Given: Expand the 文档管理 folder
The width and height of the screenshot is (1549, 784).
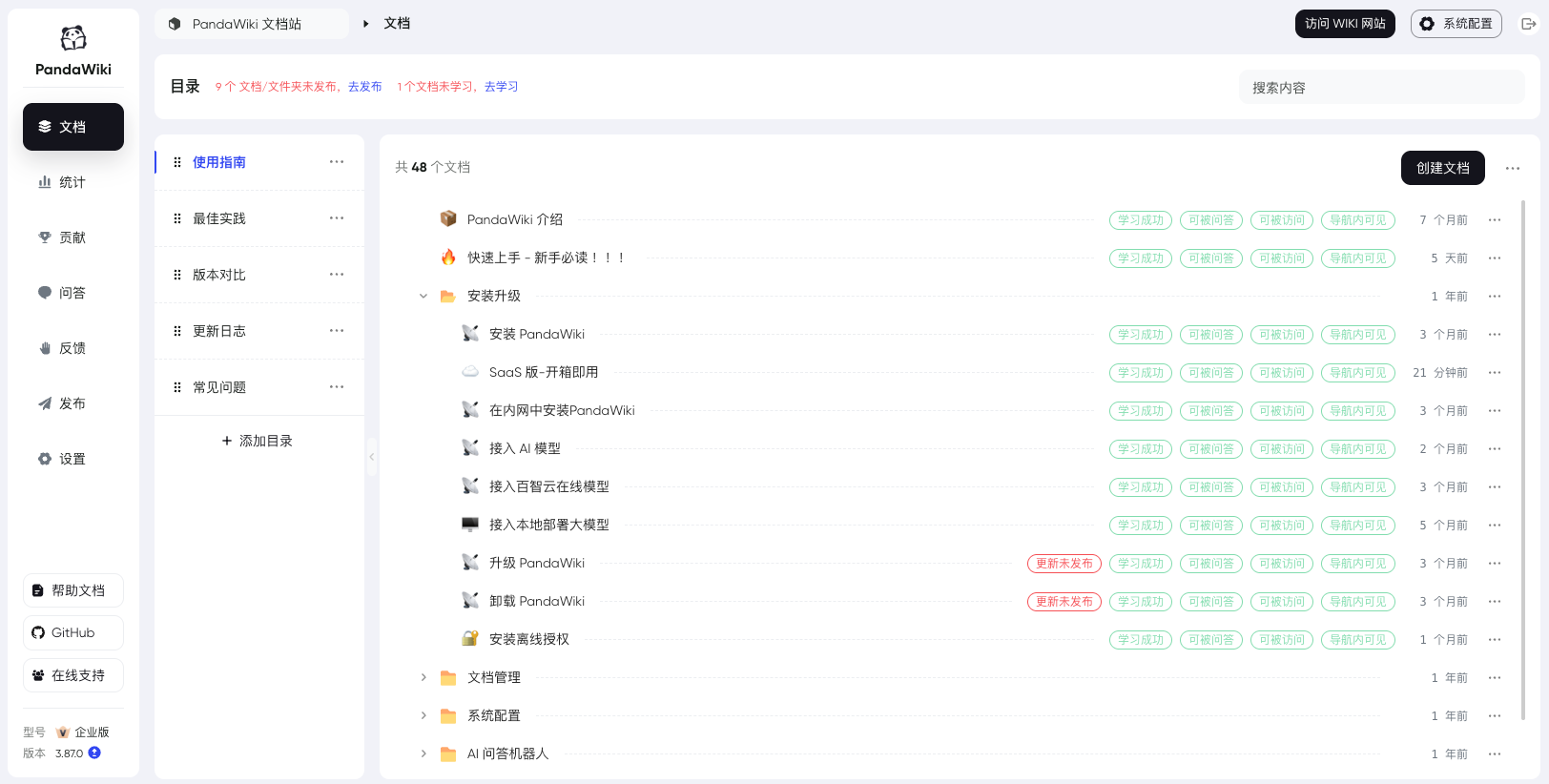Looking at the screenshot, I should 423,677.
